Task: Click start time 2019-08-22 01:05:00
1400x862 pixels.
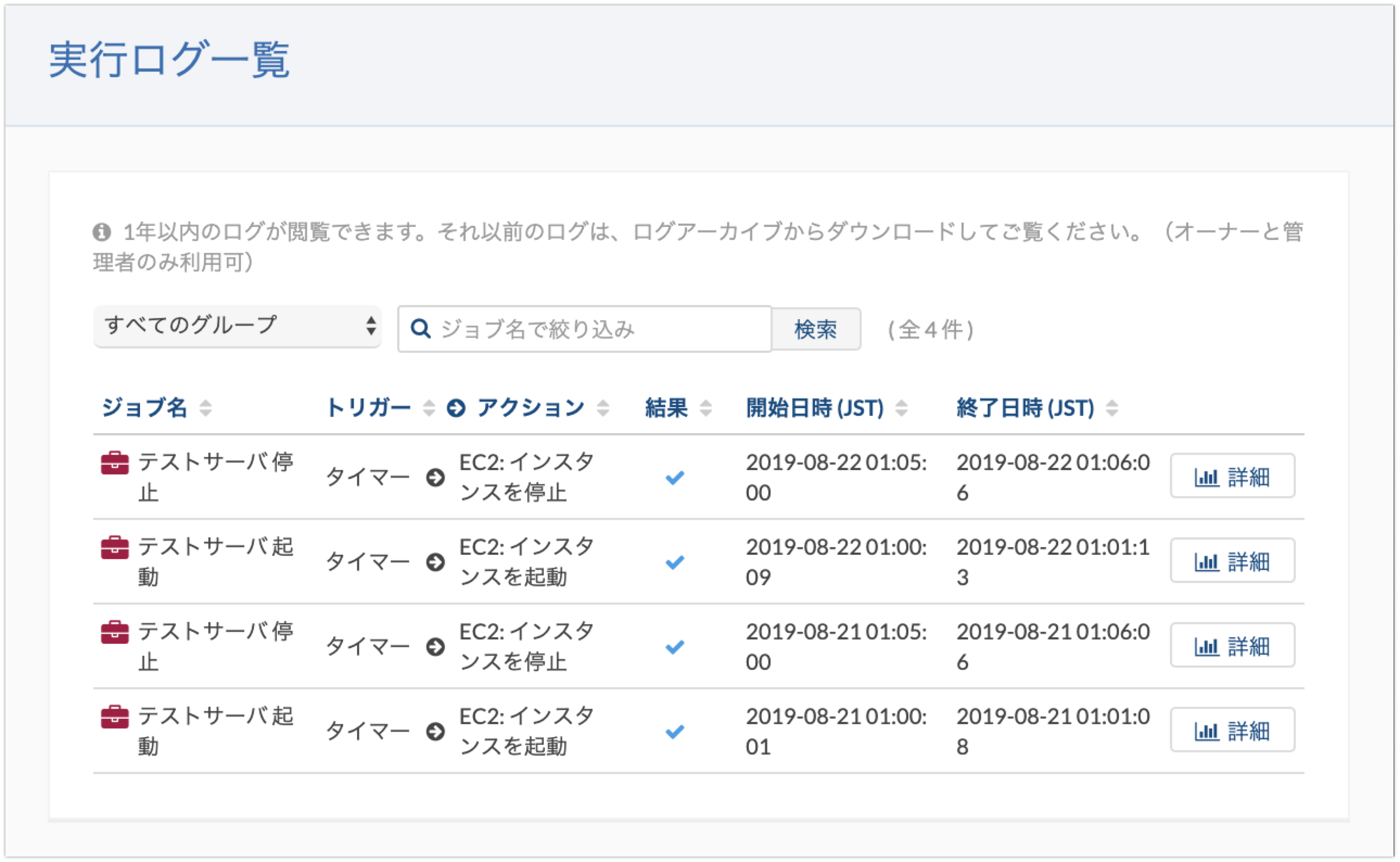Action: click(836, 477)
